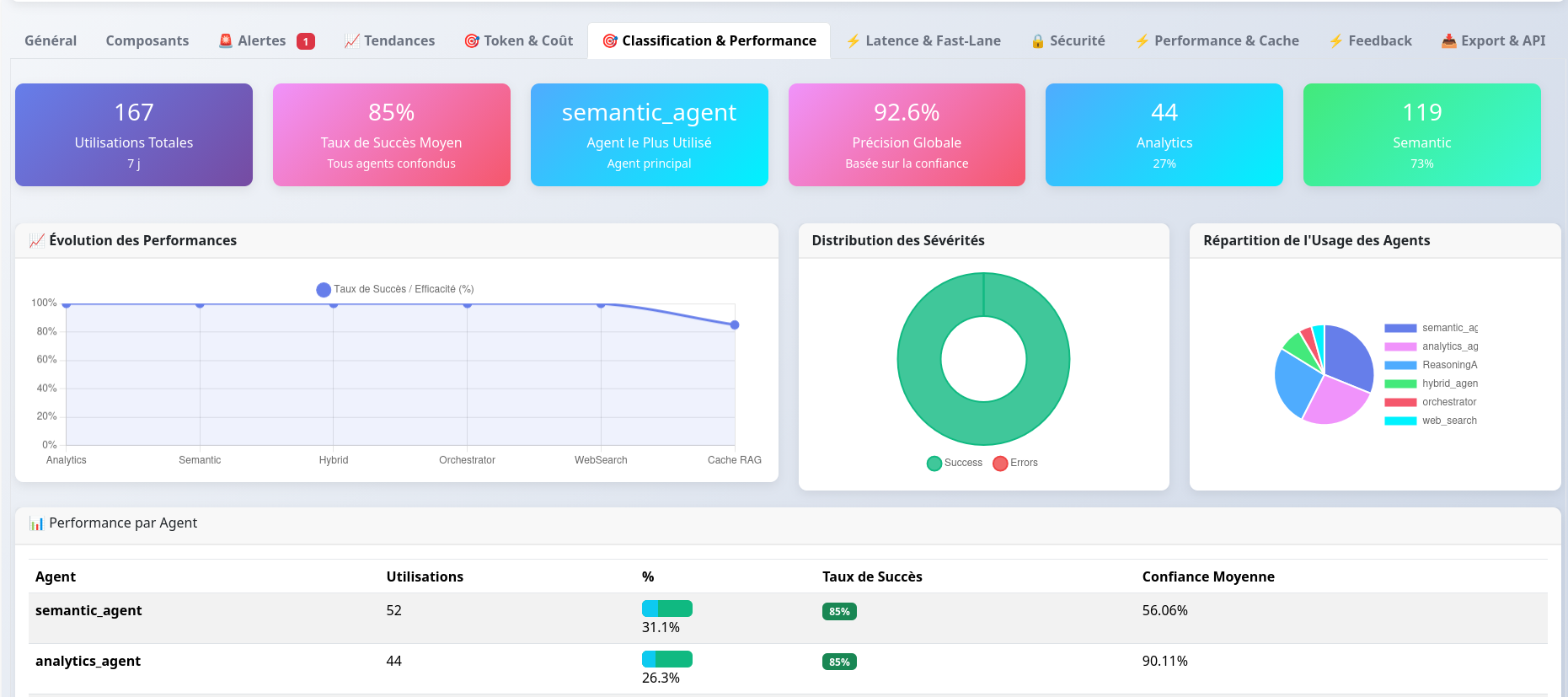Hide the orchestrator series in pie legend

pos(1431,402)
